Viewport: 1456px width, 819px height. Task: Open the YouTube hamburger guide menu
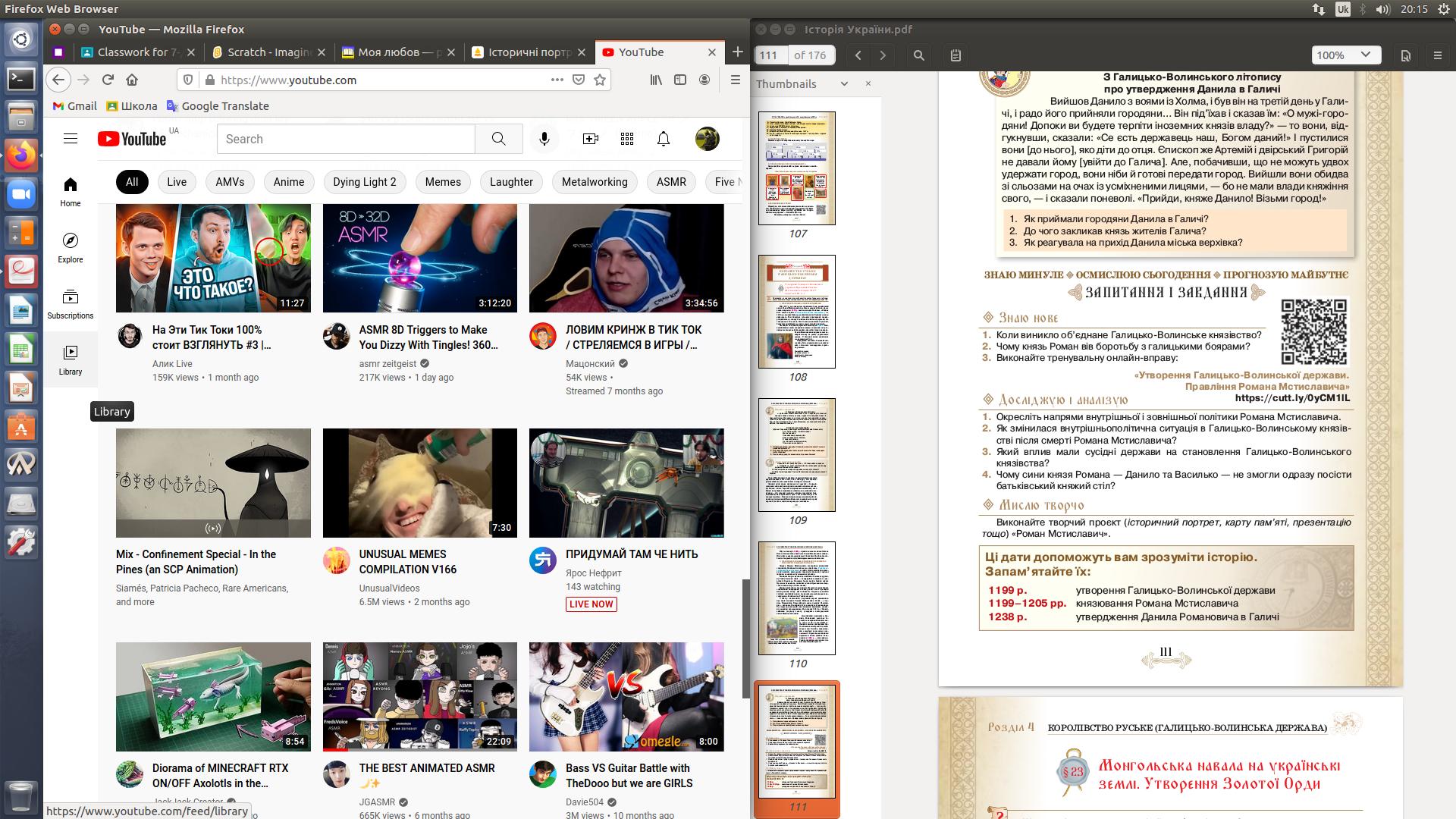[x=71, y=139]
